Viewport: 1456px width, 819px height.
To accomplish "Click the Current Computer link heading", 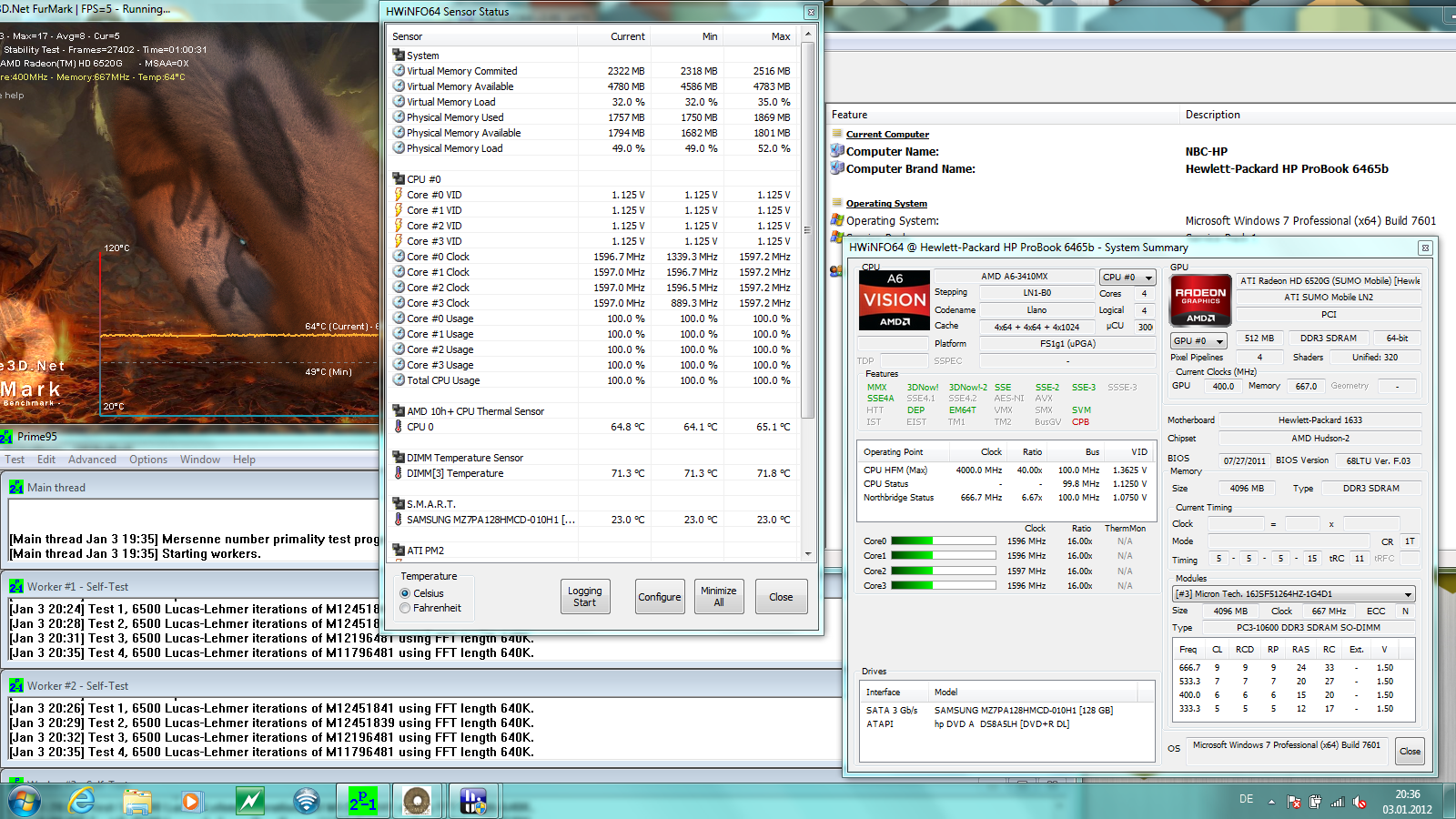I will [887, 135].
